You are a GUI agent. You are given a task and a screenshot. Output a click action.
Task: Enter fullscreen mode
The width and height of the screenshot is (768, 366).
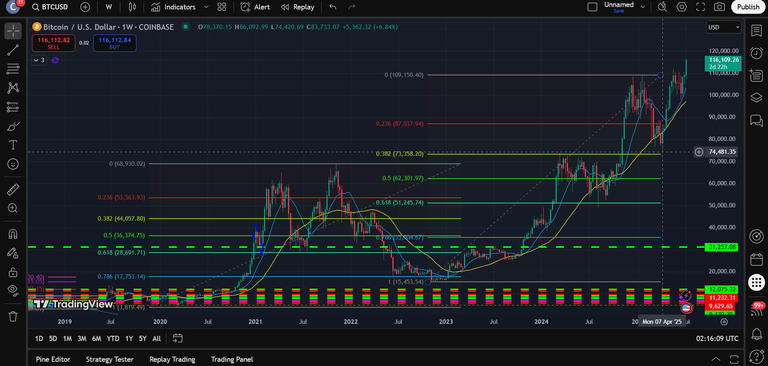tap(700, 7)
